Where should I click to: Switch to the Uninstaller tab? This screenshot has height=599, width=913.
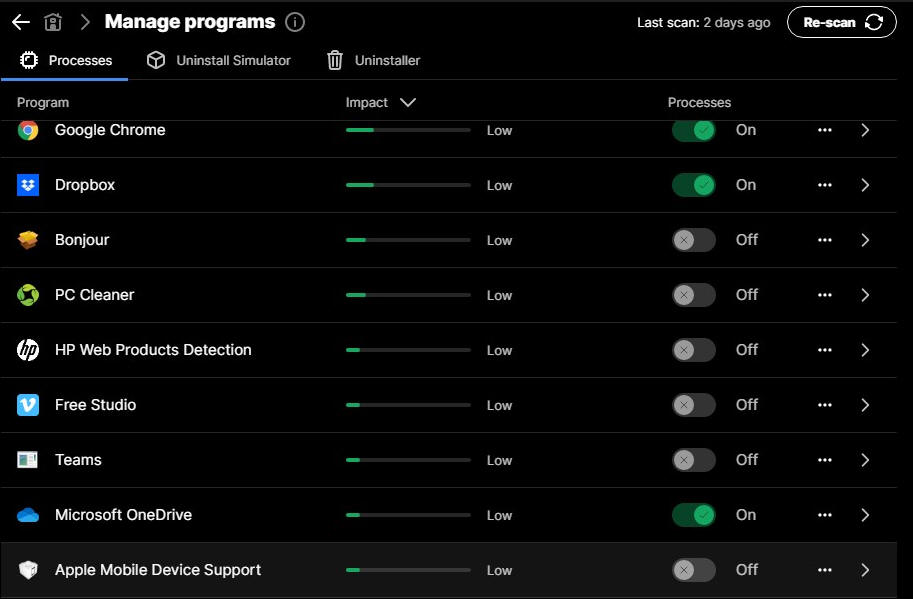click(x=374, y=60)
